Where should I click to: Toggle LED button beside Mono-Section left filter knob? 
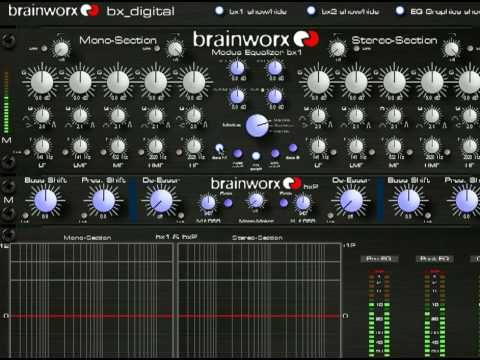coord(44,49)
